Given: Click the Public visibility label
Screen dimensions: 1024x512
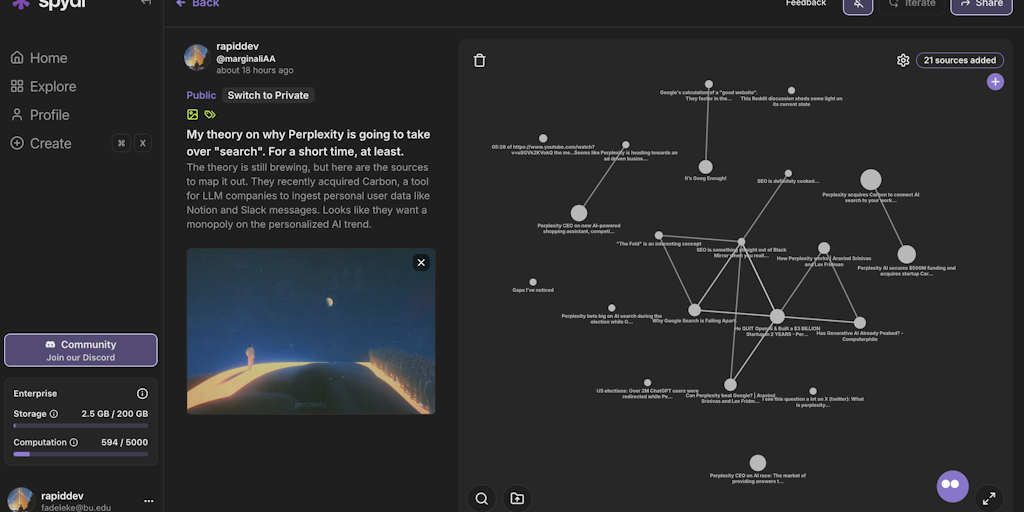Looking at the screenshot, I should (201, 95).
